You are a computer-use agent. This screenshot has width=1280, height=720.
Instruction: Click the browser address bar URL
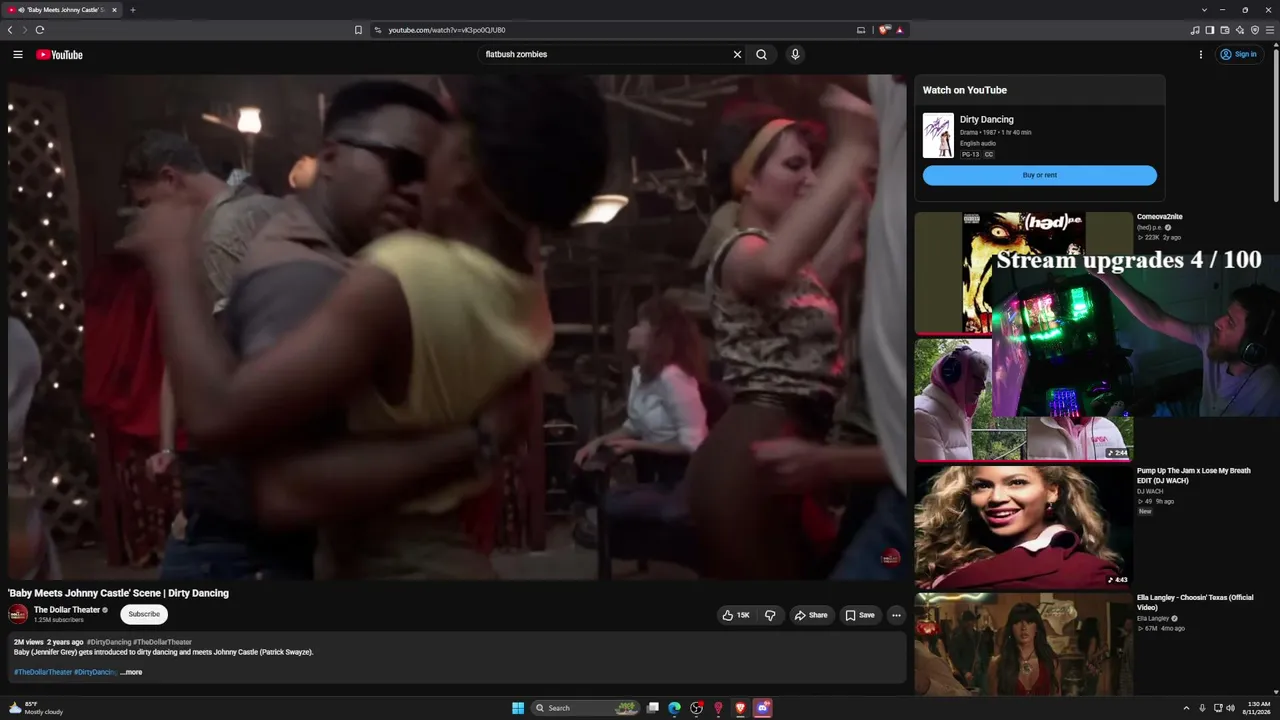pyautogui.click(x=447, y=30)
